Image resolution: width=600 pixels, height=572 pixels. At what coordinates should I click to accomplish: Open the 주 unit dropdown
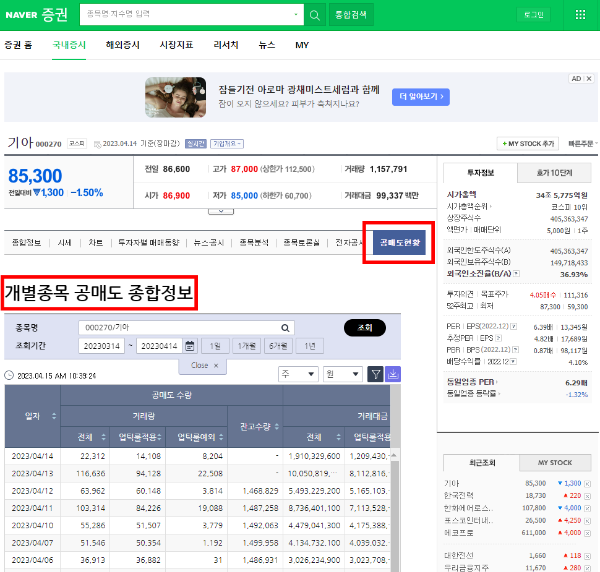click(x=298, y=374)
